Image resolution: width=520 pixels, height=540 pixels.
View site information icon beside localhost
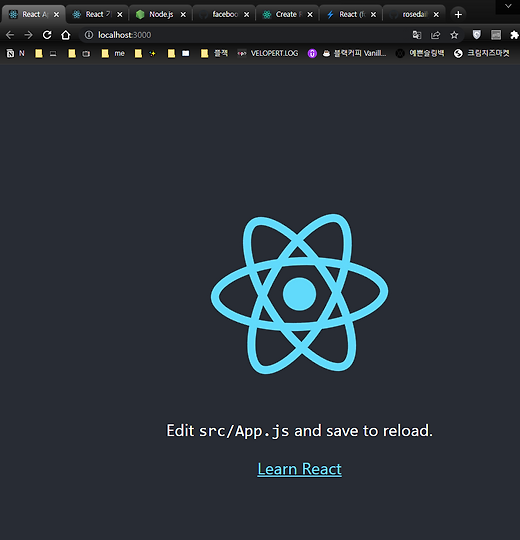(89, 35)
